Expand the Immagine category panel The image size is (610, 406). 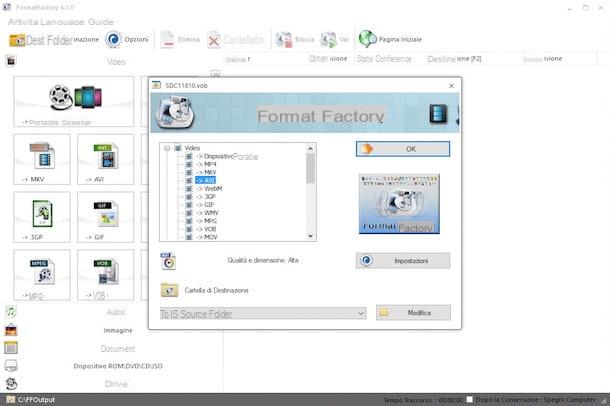[x=118, y=330]
